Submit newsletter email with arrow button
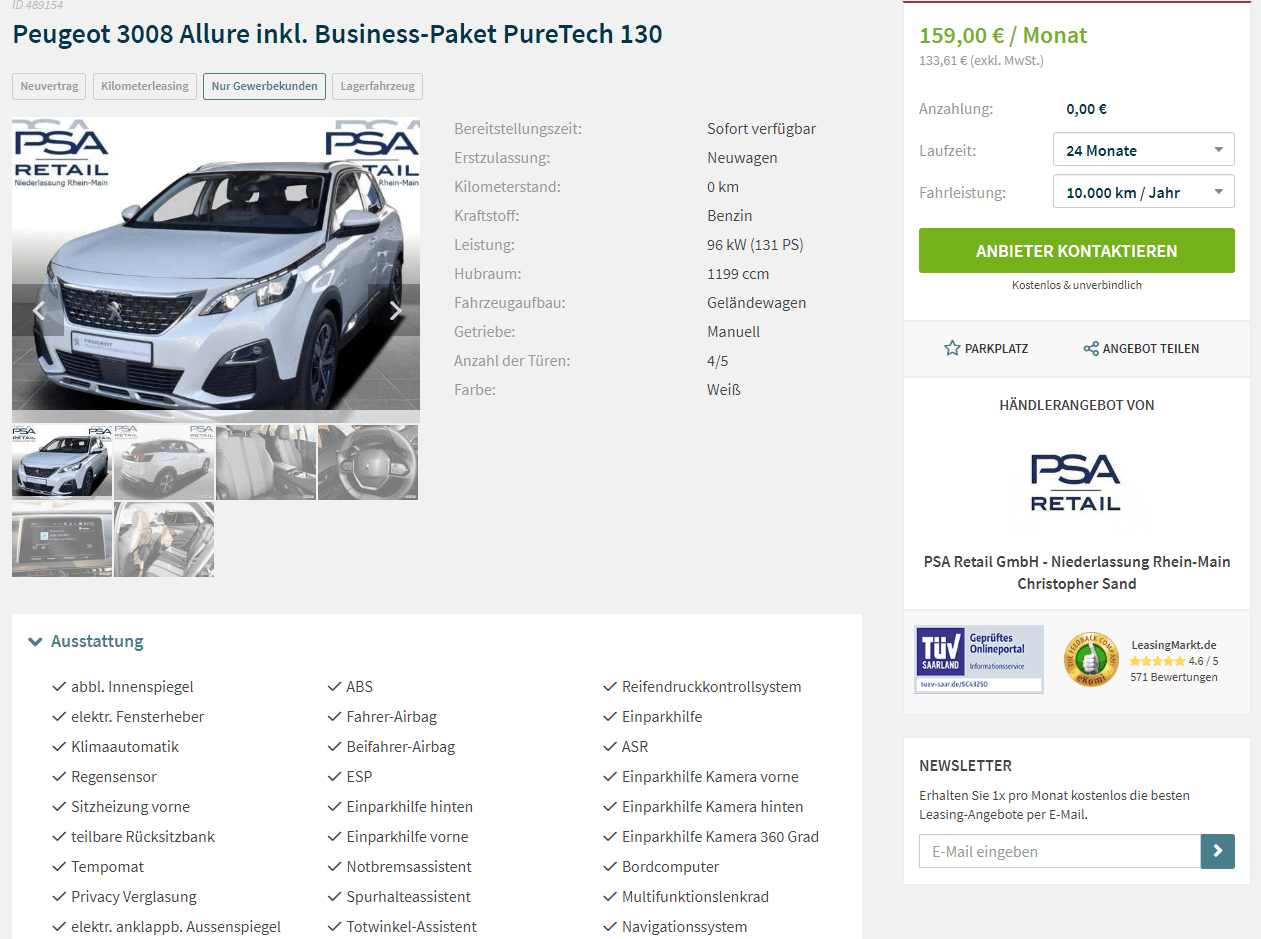The image size is (1261, 939). [x=1218, y=851]
